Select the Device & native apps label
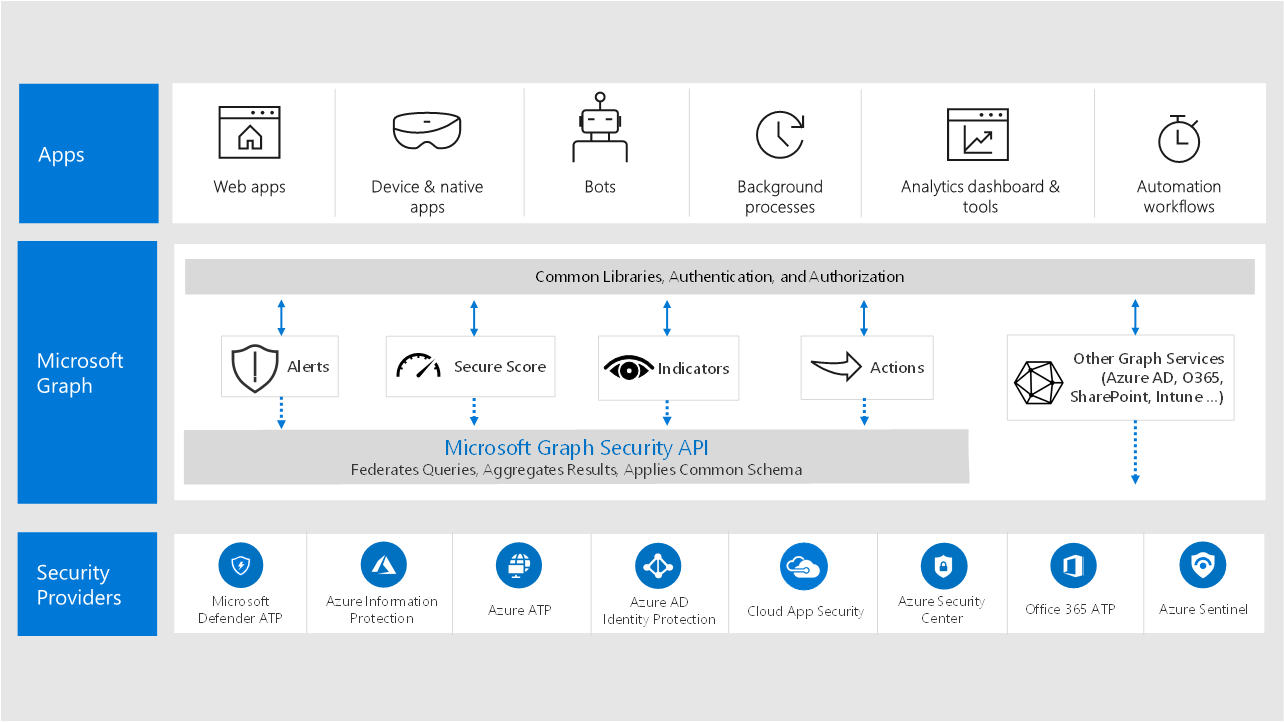Screen dimensions: 1284x722 [x=427, y=197]
